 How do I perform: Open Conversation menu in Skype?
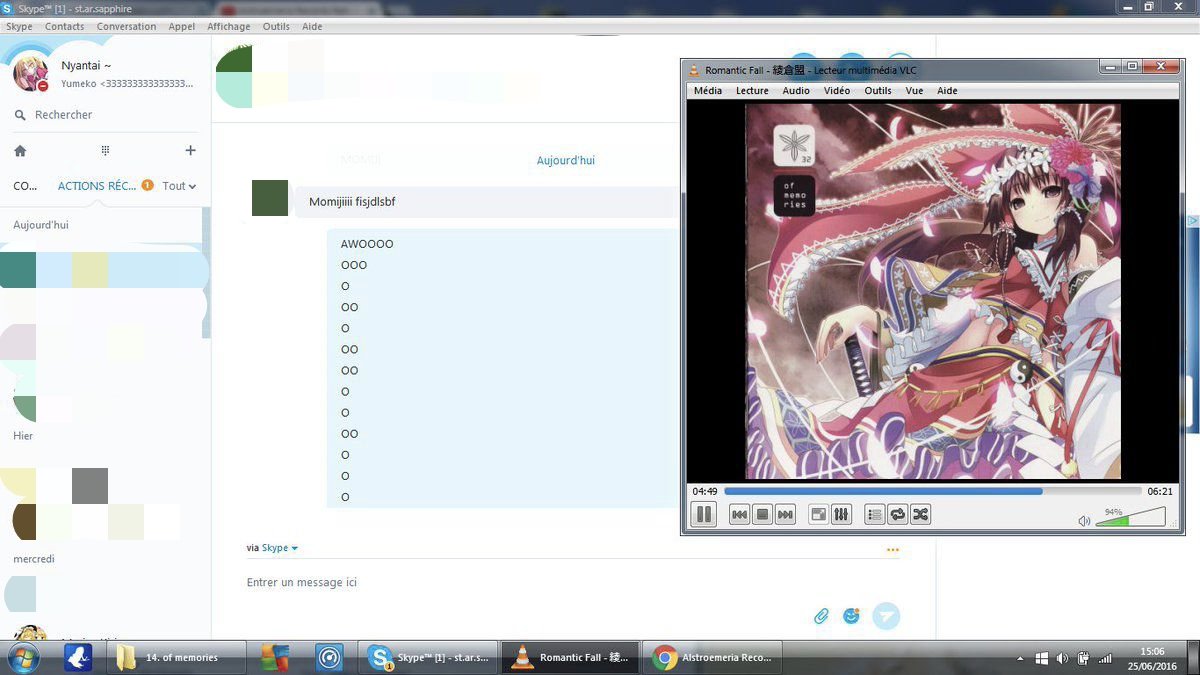126,26
